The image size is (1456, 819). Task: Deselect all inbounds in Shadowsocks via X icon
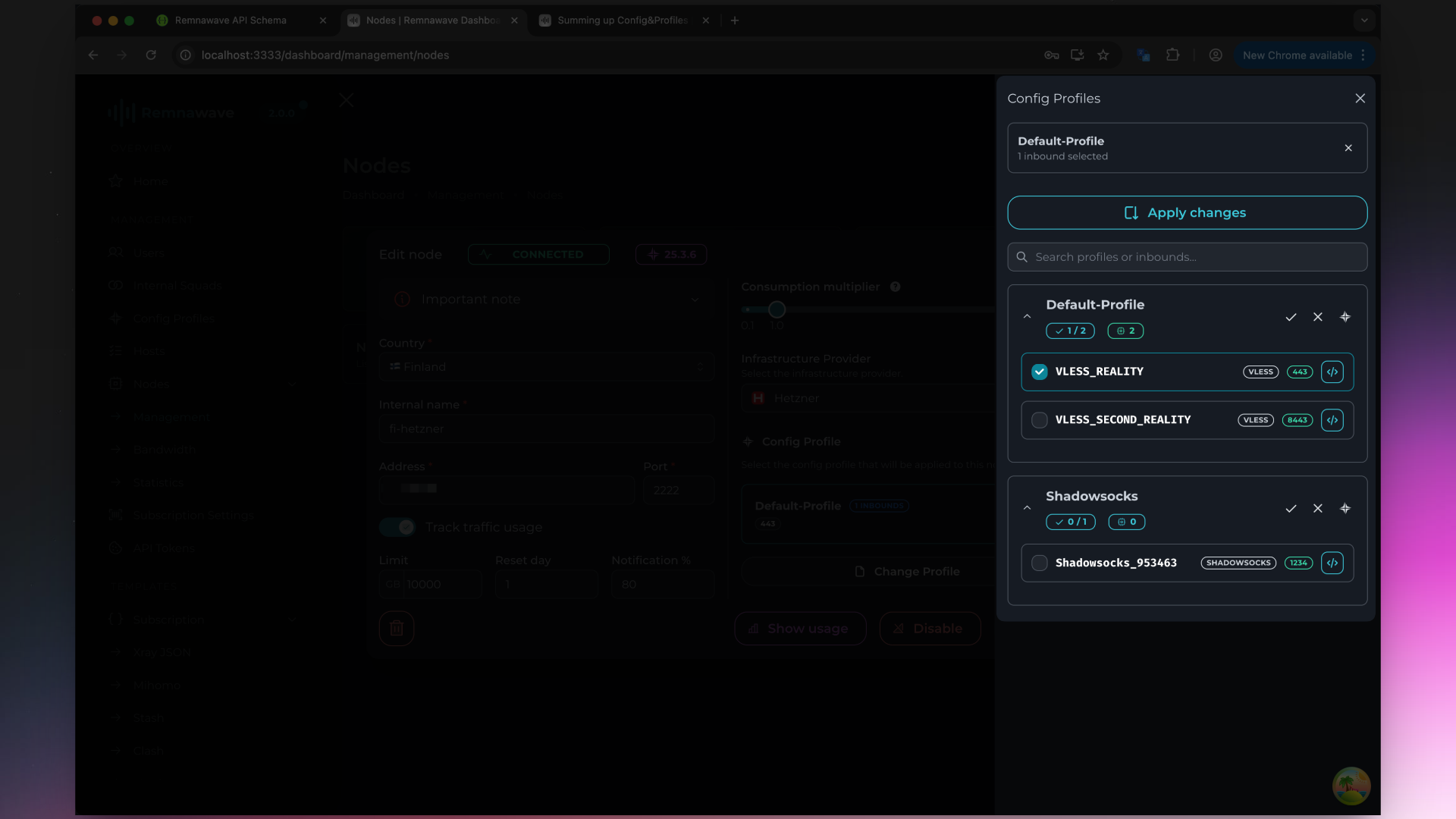1318,508
